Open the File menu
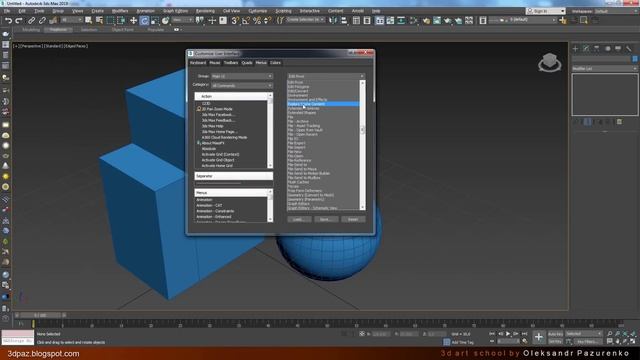 (7, 11)
